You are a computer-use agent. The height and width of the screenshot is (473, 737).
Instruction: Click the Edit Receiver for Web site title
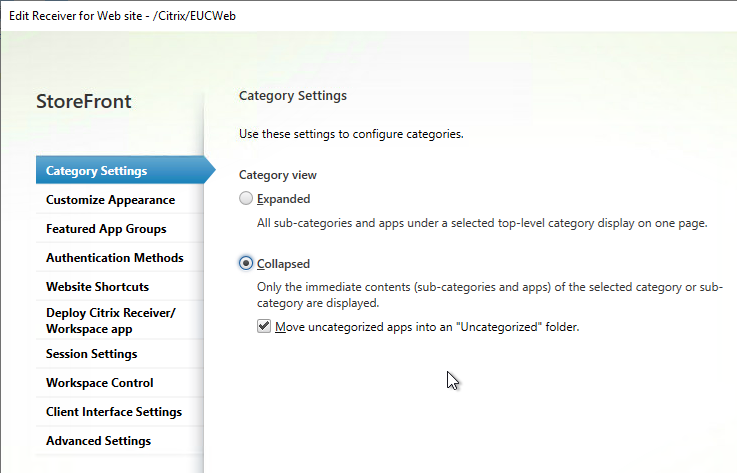(122, 16)
